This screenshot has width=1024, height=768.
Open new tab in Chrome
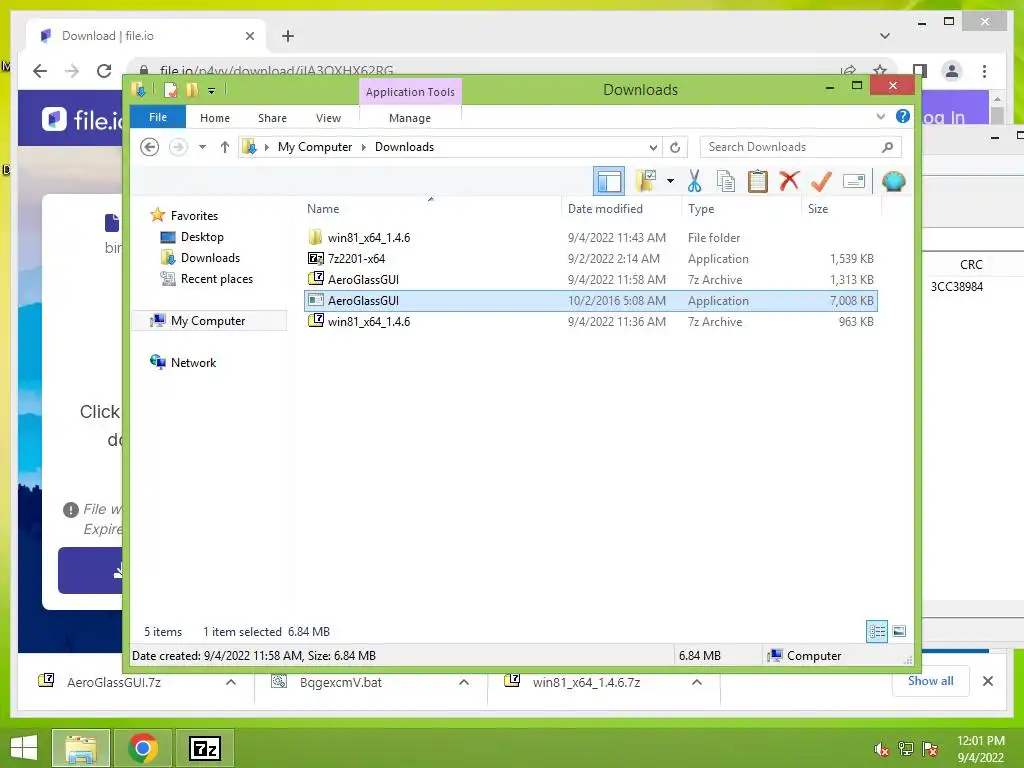click(288, 36)
